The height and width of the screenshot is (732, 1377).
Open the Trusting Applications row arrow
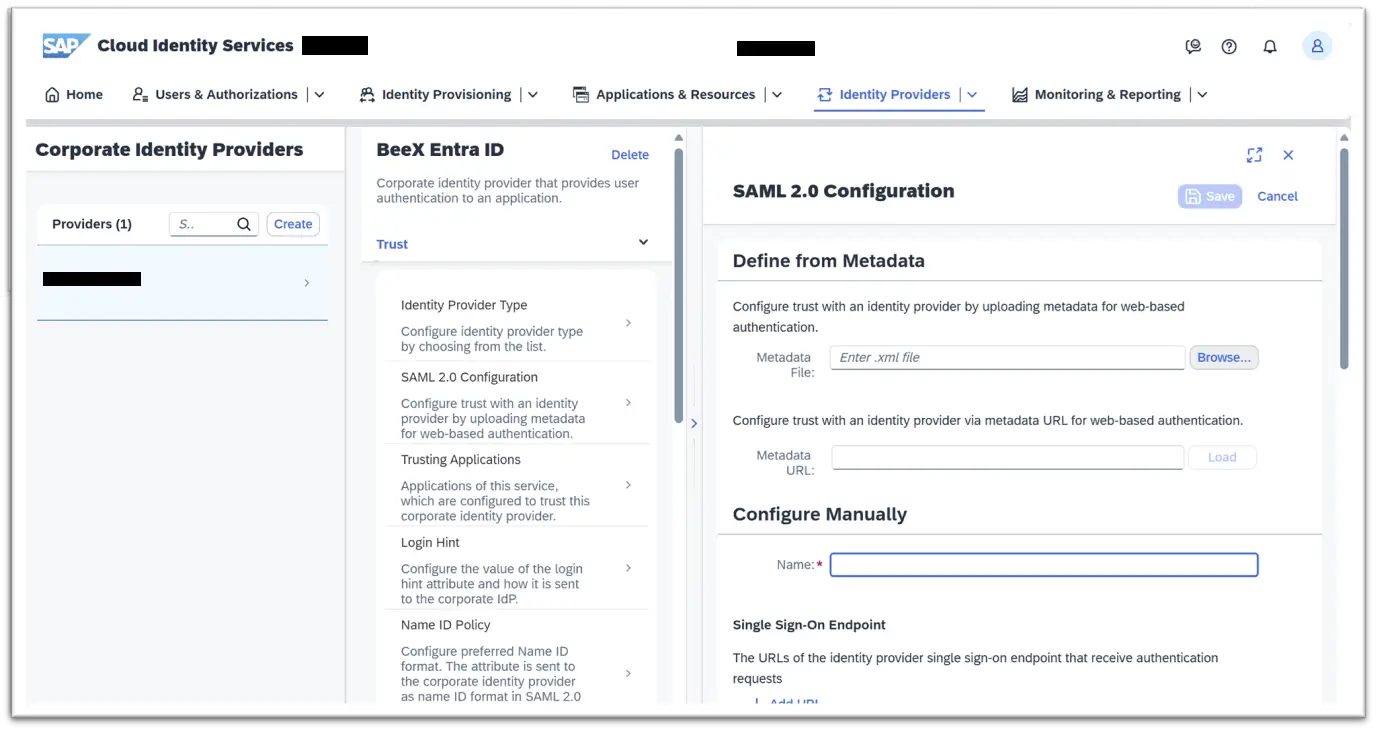[628, 485]
